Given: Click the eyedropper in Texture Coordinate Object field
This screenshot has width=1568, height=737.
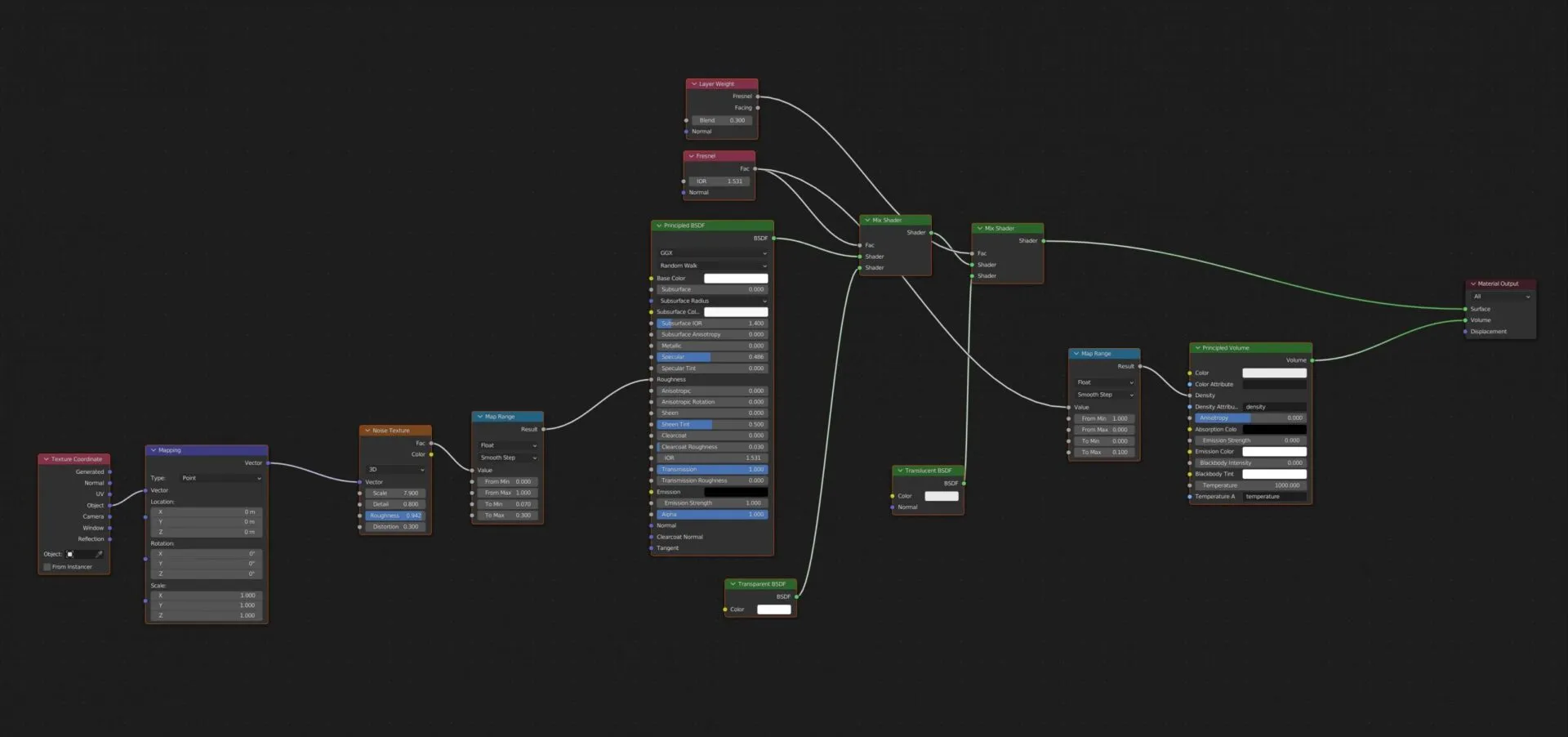Looking at the screenshot, I should coord(99,554).
